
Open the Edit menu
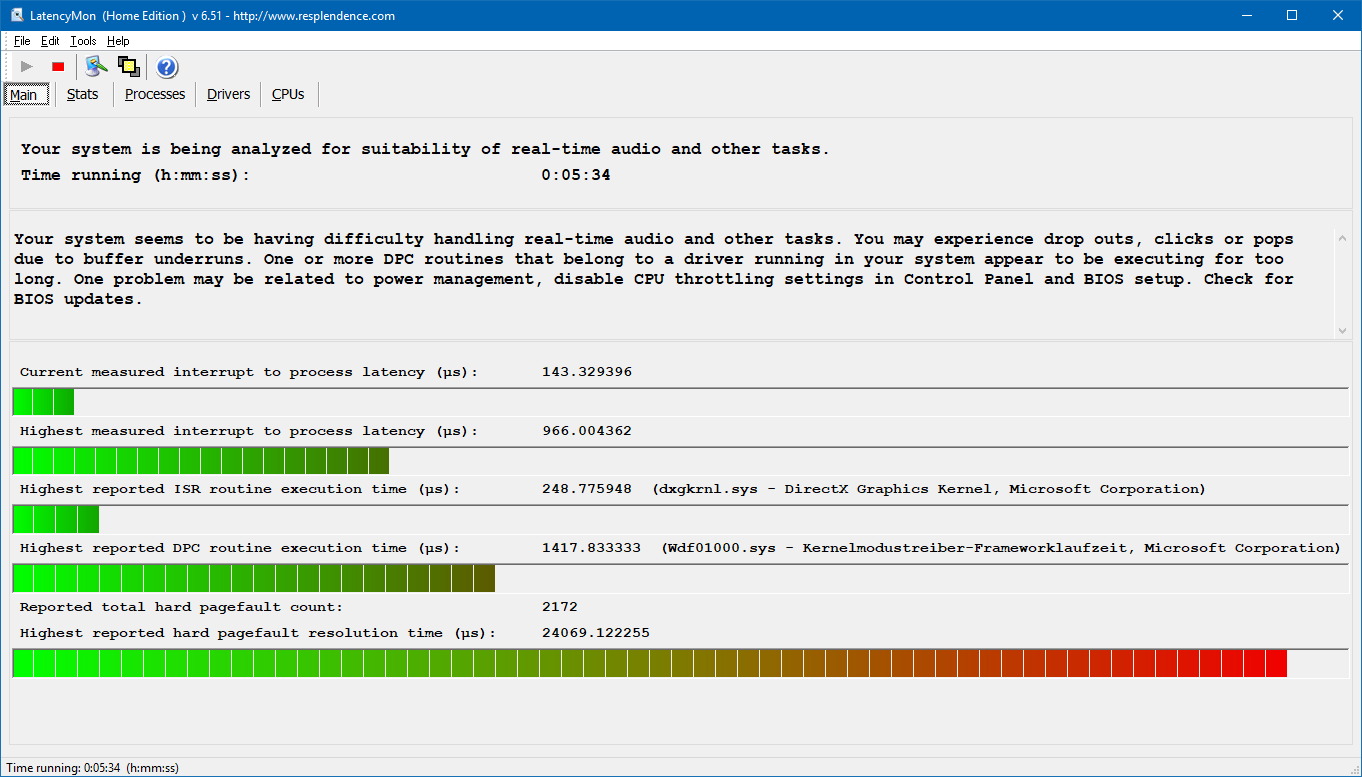(x=50, y=41)
